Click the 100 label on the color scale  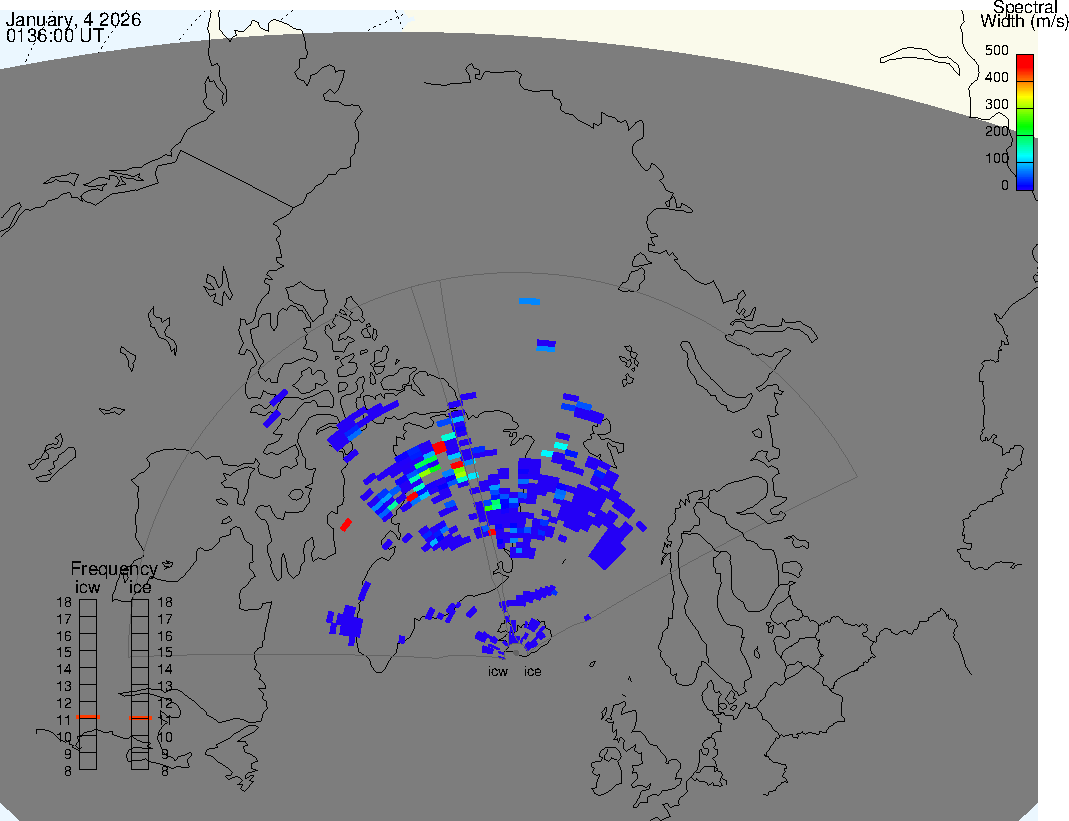tap(996, 158)
